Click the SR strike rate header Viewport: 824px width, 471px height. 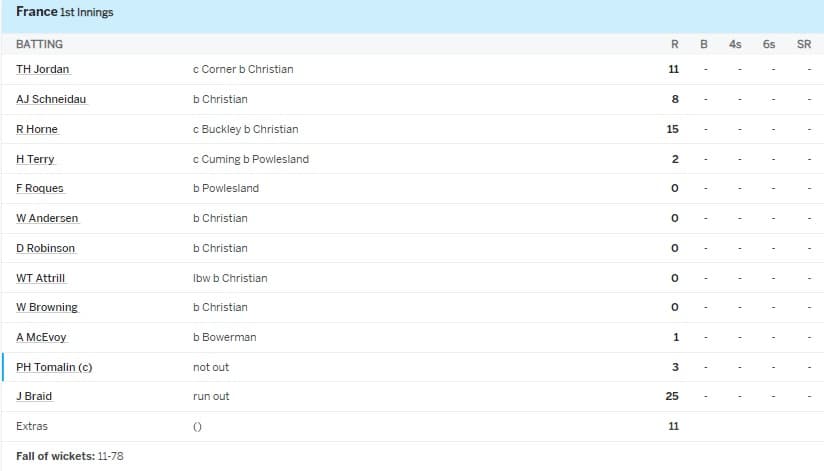click(803, 44)
